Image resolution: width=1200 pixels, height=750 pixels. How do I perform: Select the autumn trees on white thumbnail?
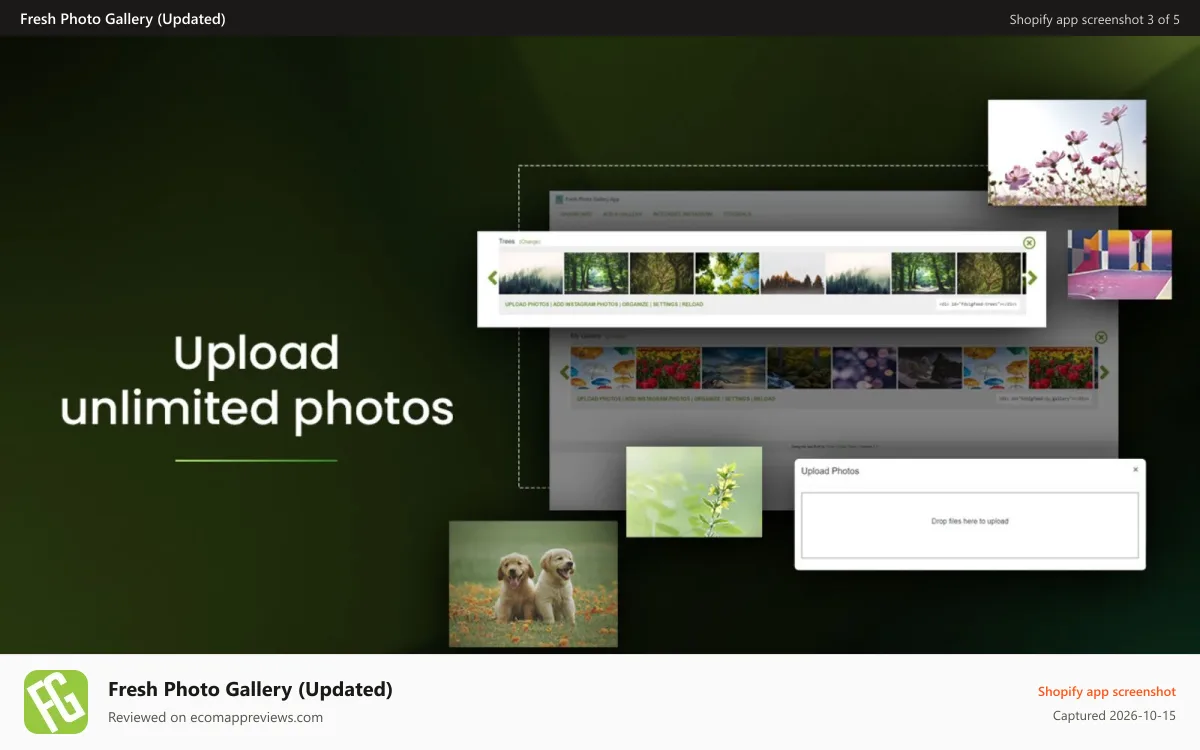793,273
